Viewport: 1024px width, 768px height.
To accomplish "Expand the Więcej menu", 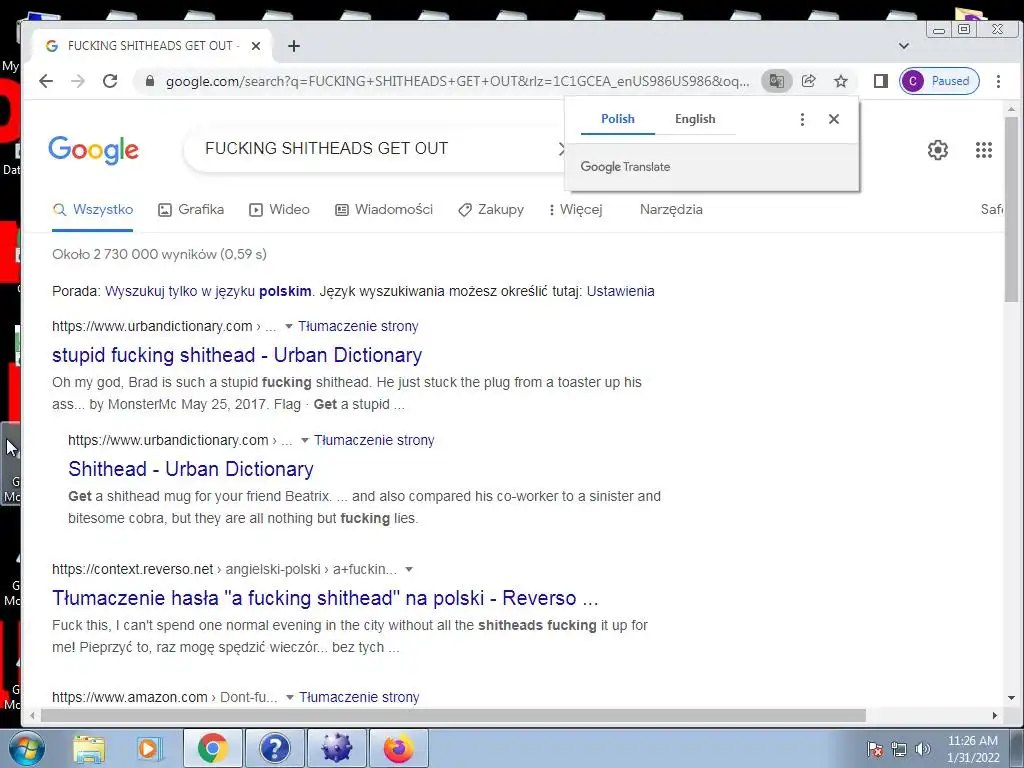I will pyautogui.click(x=575, y=210).
